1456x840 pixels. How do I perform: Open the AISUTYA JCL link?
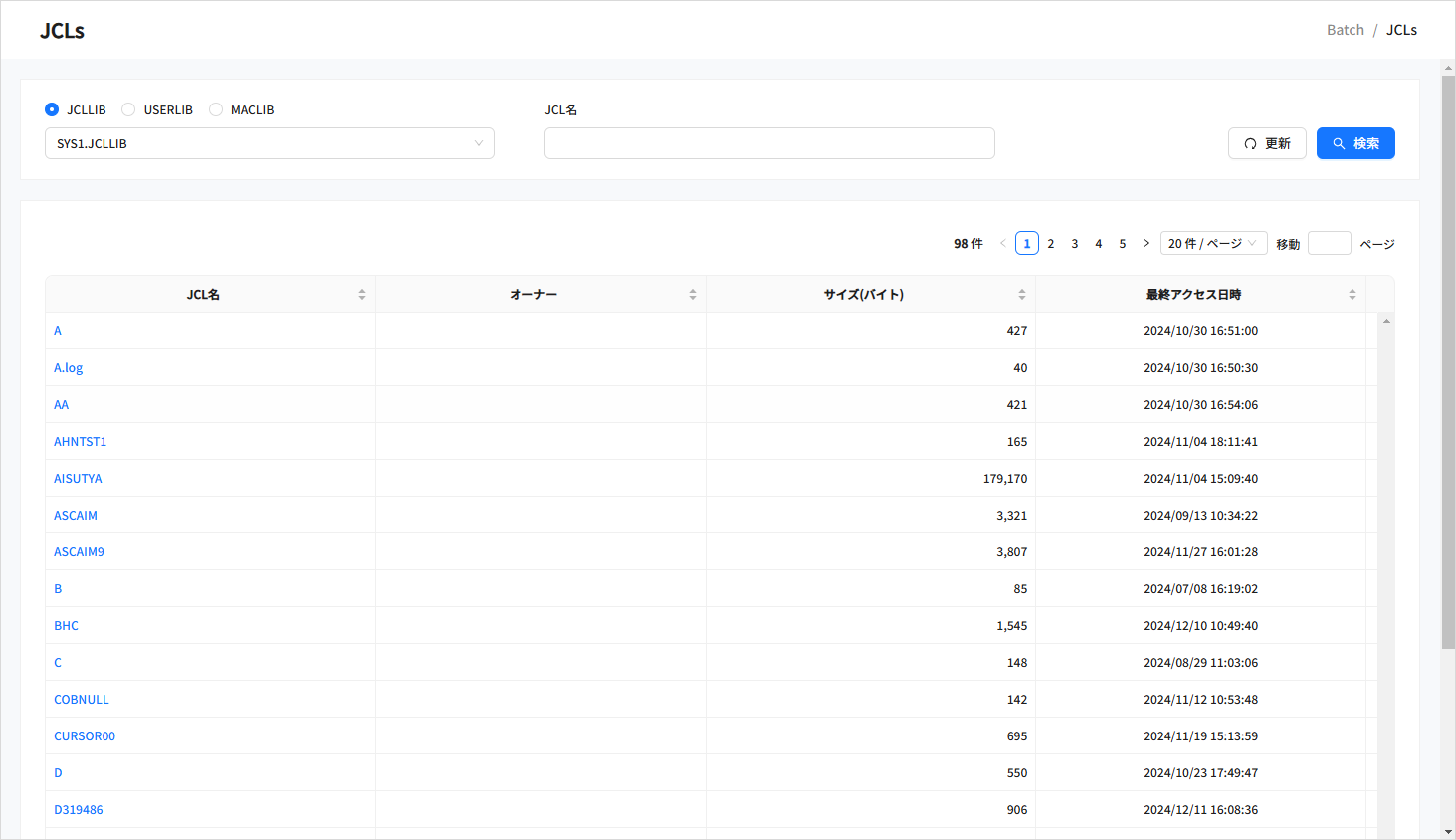[x=78, y=479]
